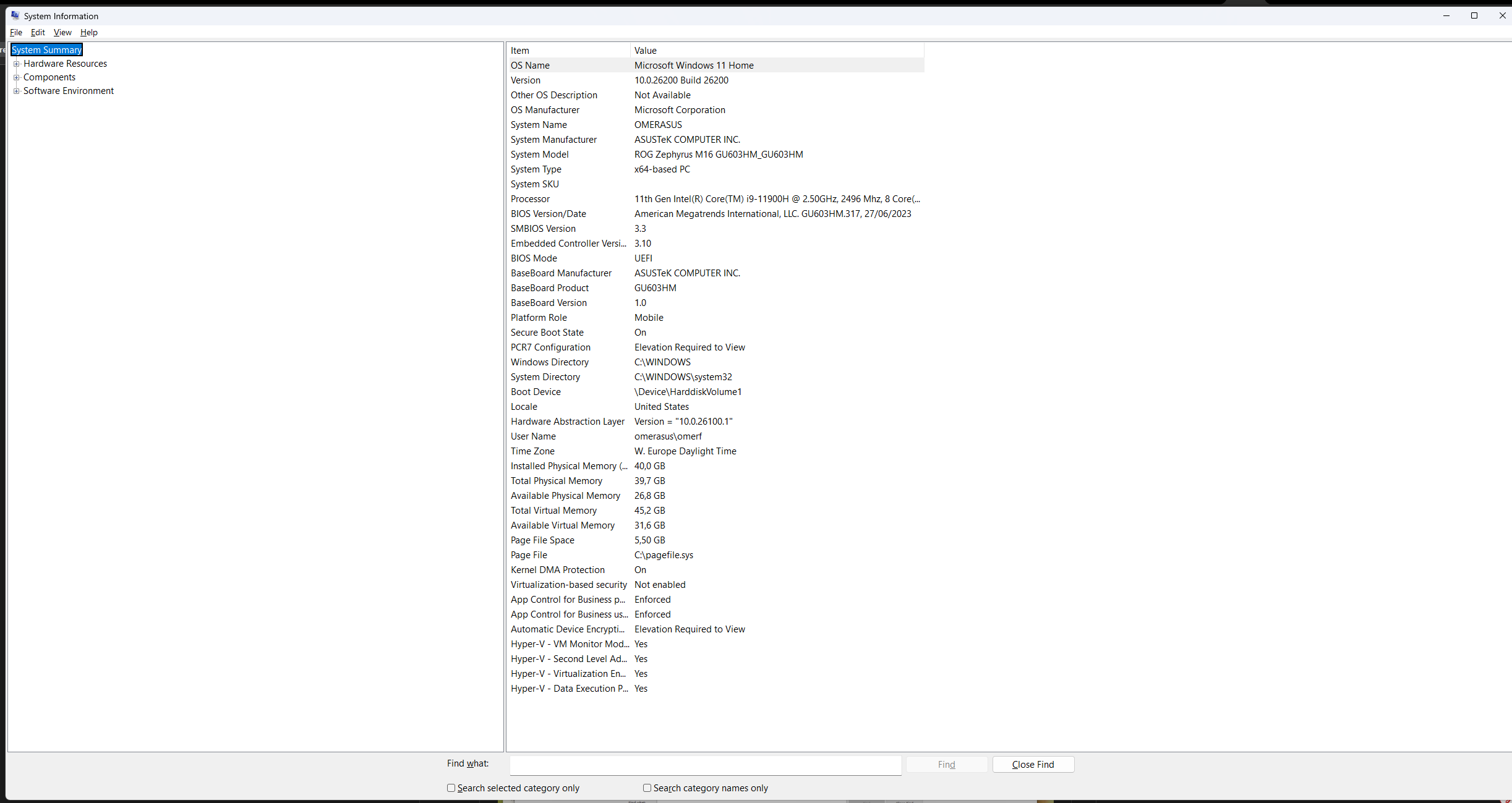The height and width of the screenshot is (803, 1512).
Task: Click the OMERASUS value
Action: point(658,125)
